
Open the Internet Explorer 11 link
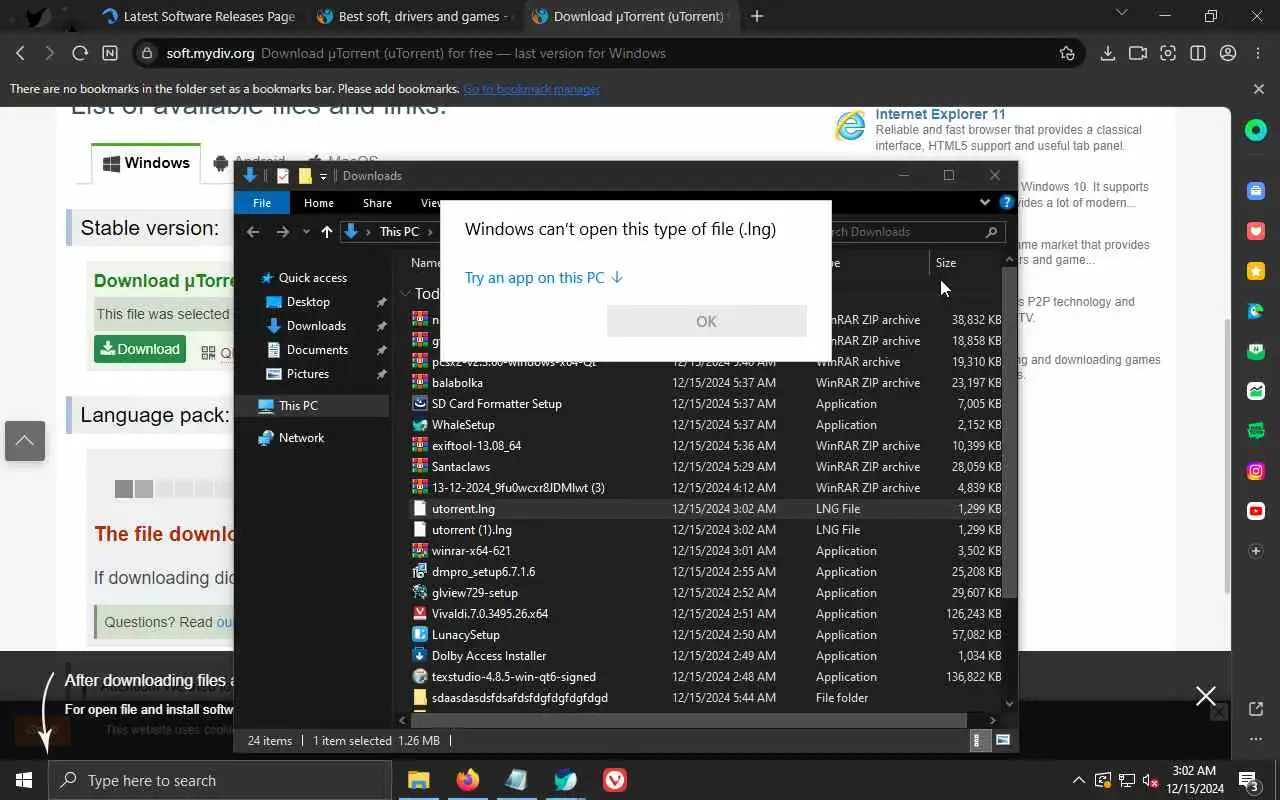coord(940,114)
